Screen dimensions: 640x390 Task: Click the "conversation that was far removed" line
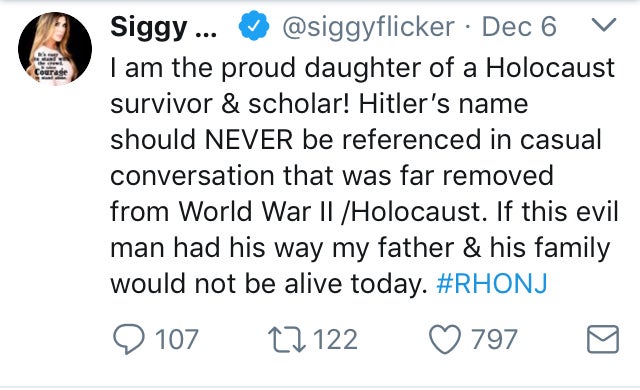332,175
